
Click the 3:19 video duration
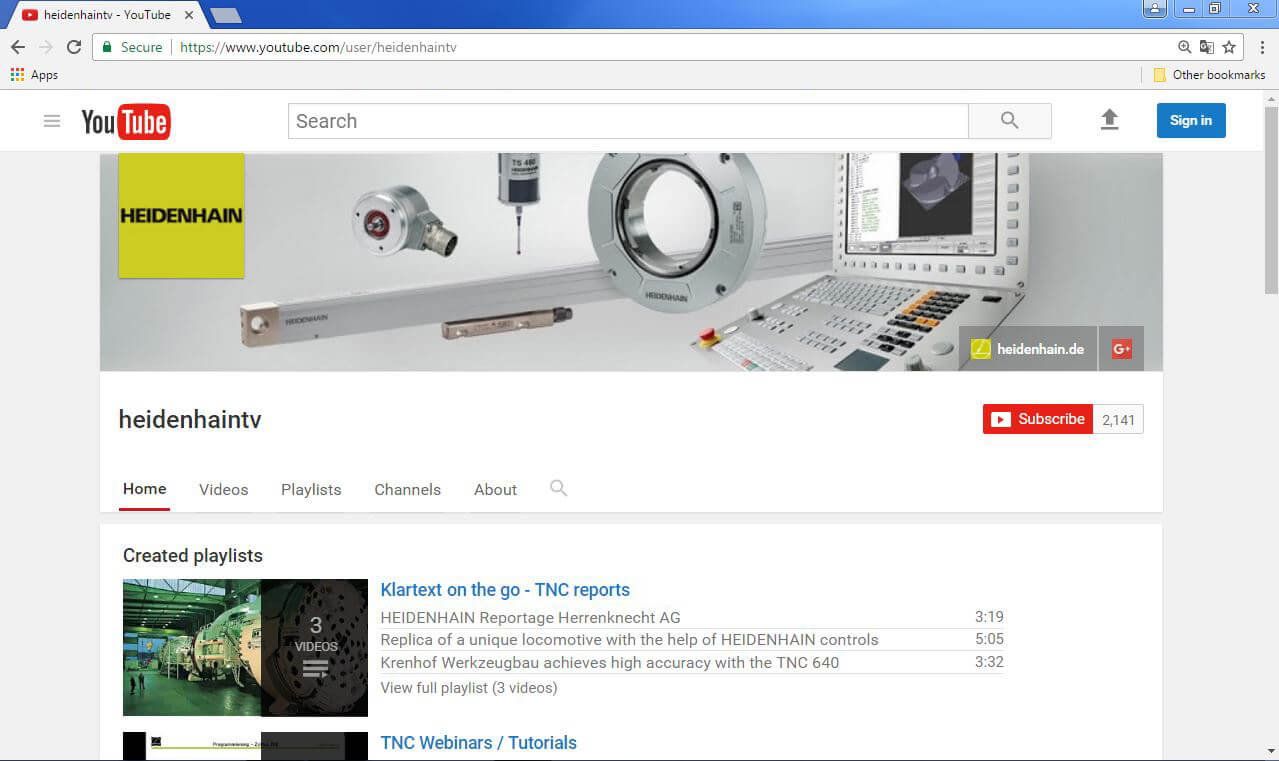click(x=989, y=617)
